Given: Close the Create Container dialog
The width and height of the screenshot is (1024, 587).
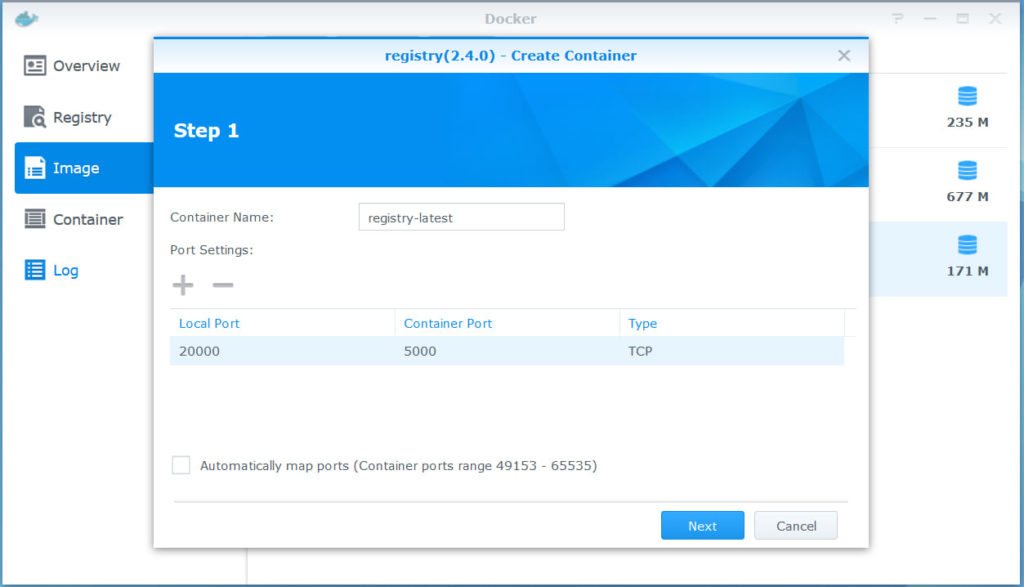Looking at the screenshot, I should click(844, 56).
